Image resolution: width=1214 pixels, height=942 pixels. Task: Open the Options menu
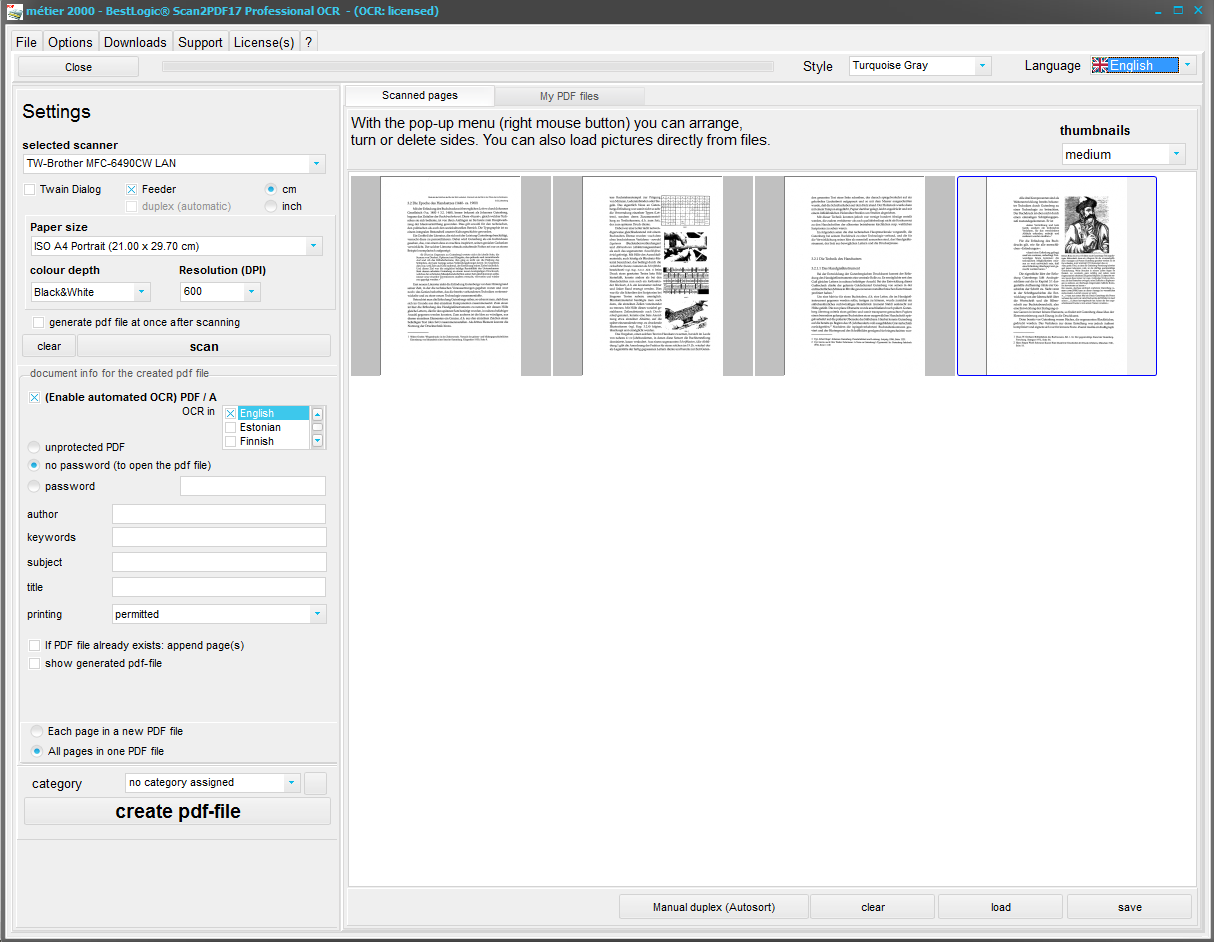pyautogui.click(x=70, y=42)
